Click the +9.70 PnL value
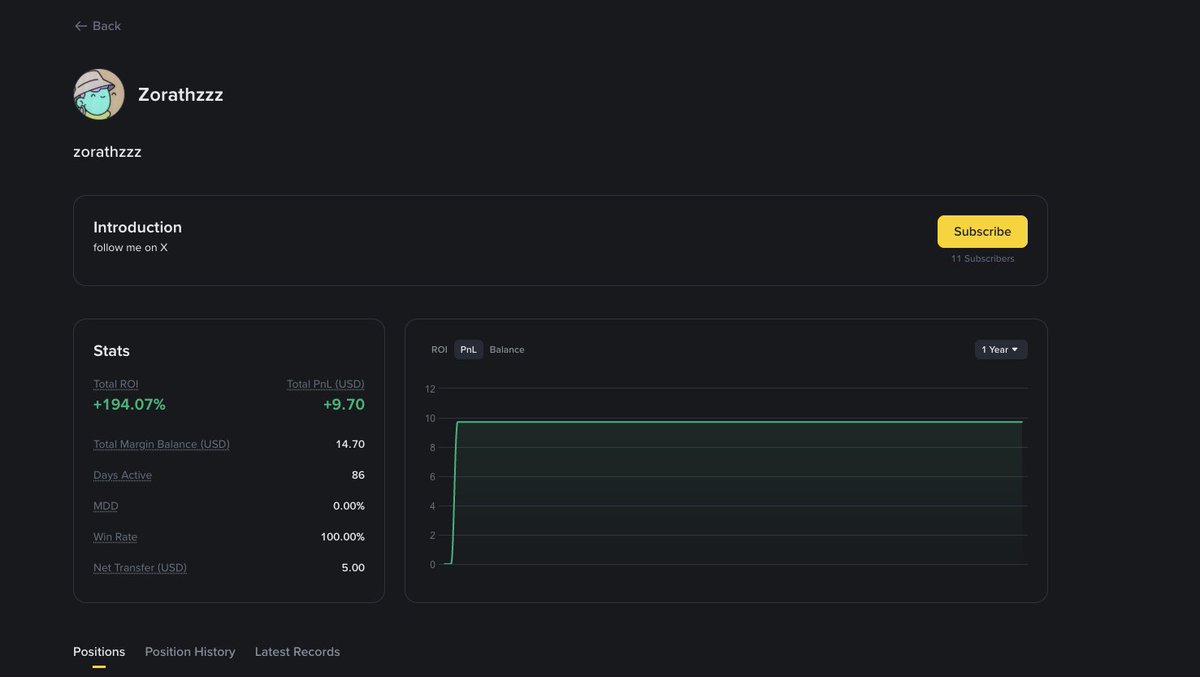Screen dimensions: 1200x677 [x=344, y=405]
